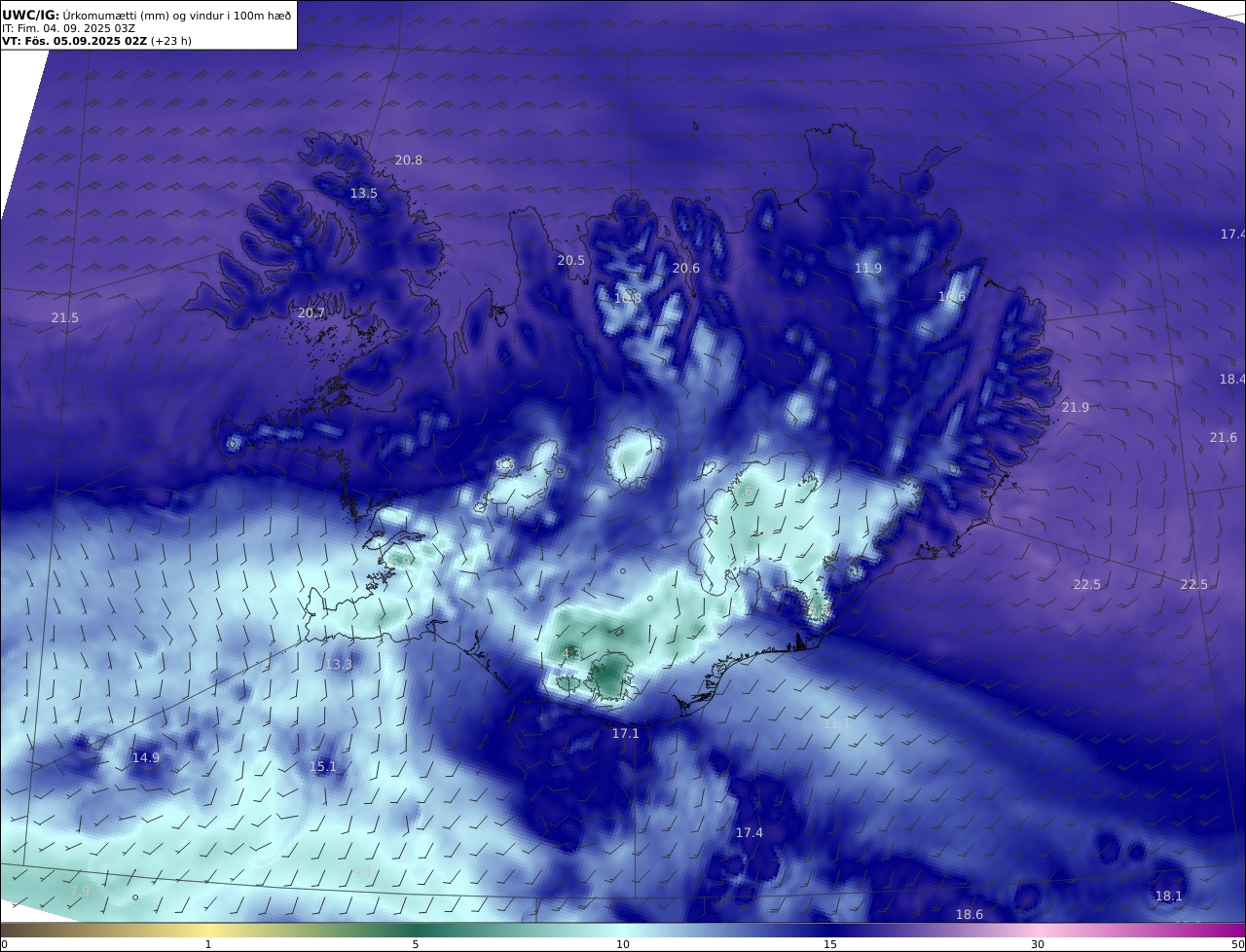Click the 20.7 value label
The height and width of the screenshot is (952, 1246).
tap(311, 313)
